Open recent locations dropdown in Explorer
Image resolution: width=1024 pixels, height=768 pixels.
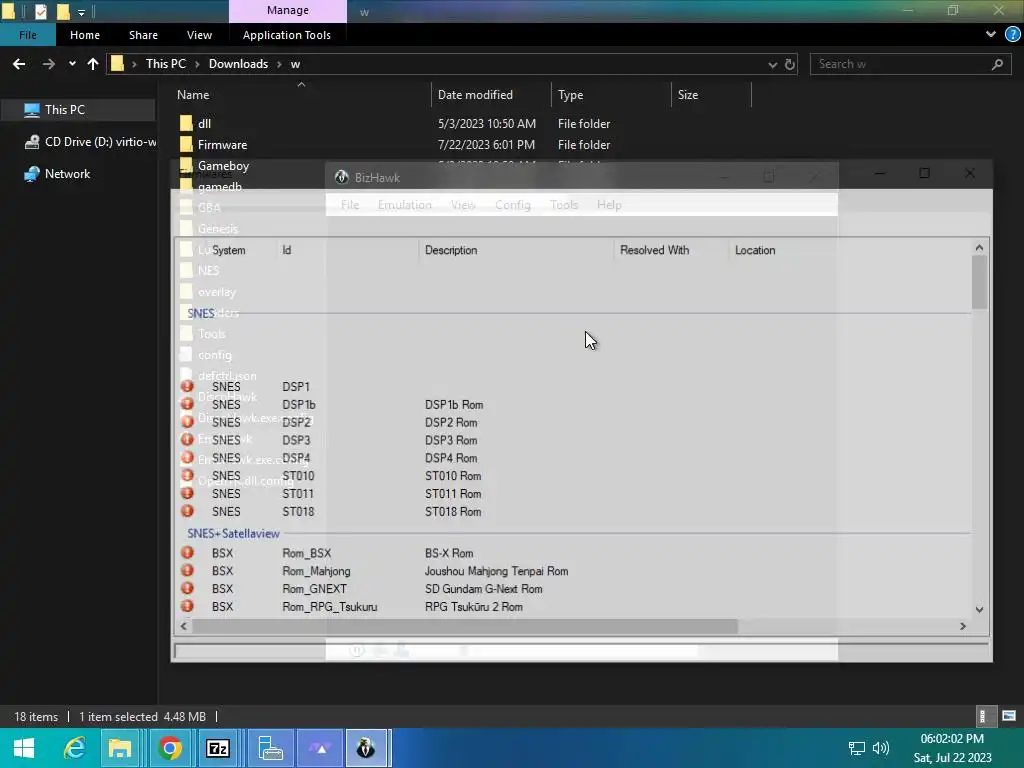(x=72, y=64)
